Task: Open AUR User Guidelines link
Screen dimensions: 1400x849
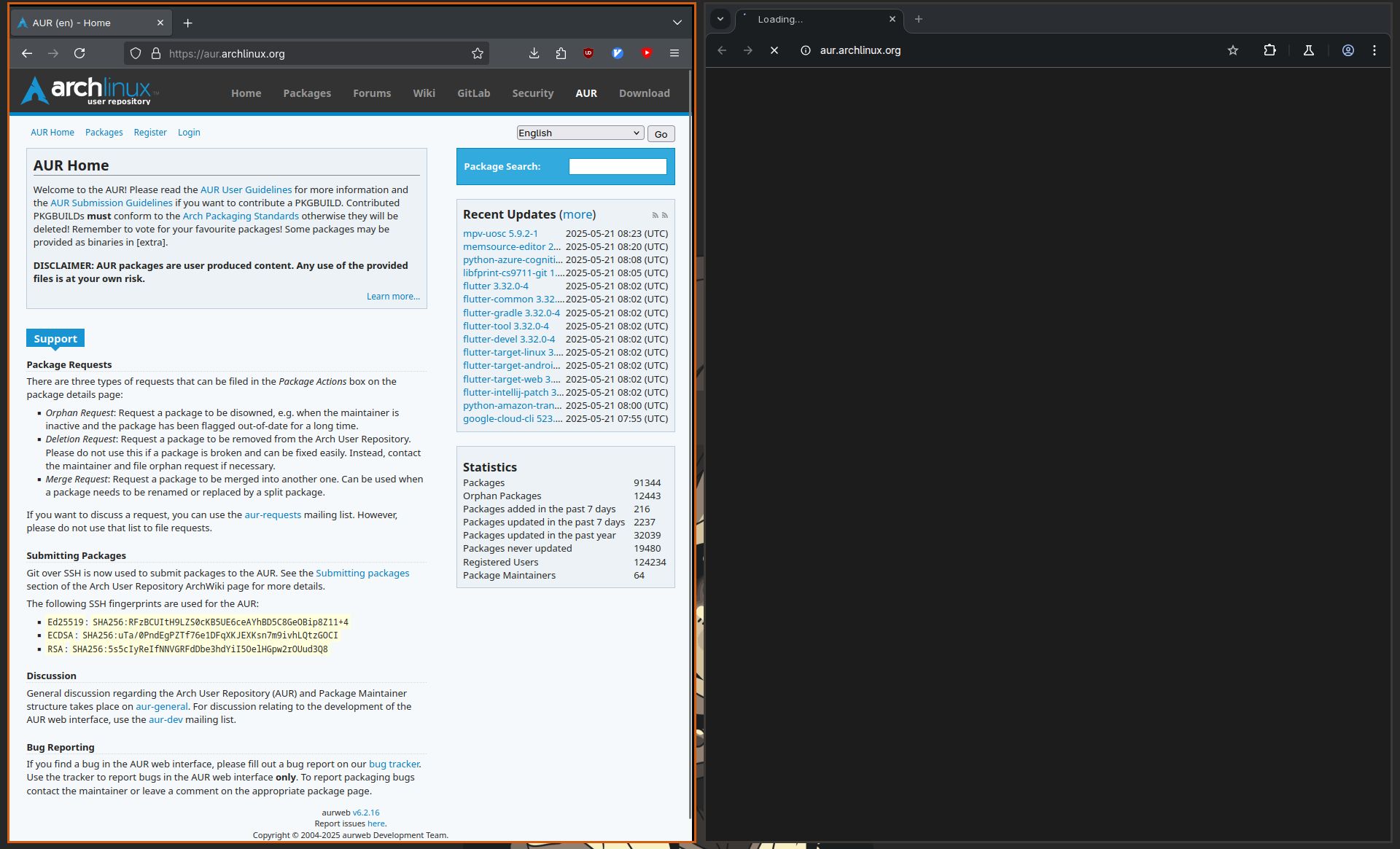Action: [246, 189]
